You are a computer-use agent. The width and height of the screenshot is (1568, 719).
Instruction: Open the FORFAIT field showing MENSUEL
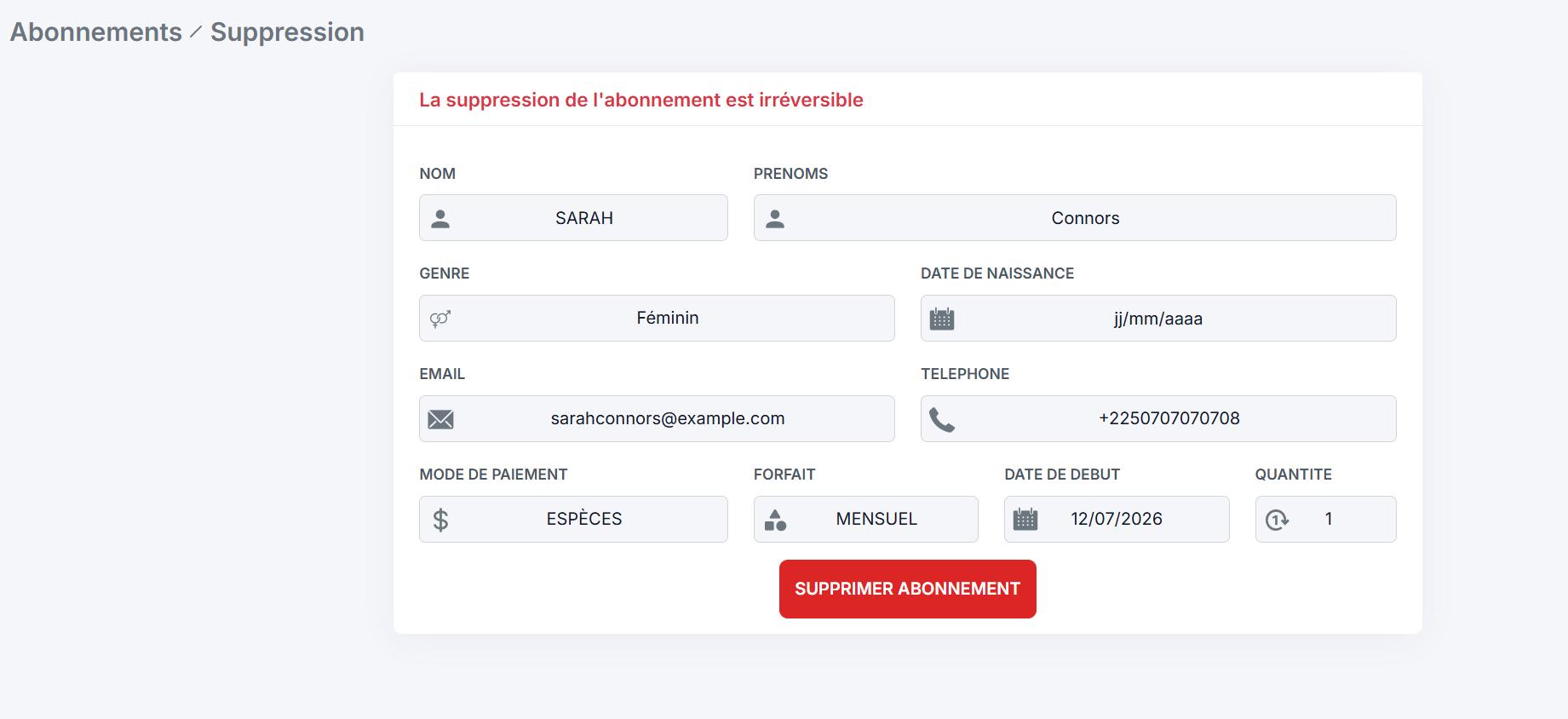pyautogui.click(x=866, y=520)
